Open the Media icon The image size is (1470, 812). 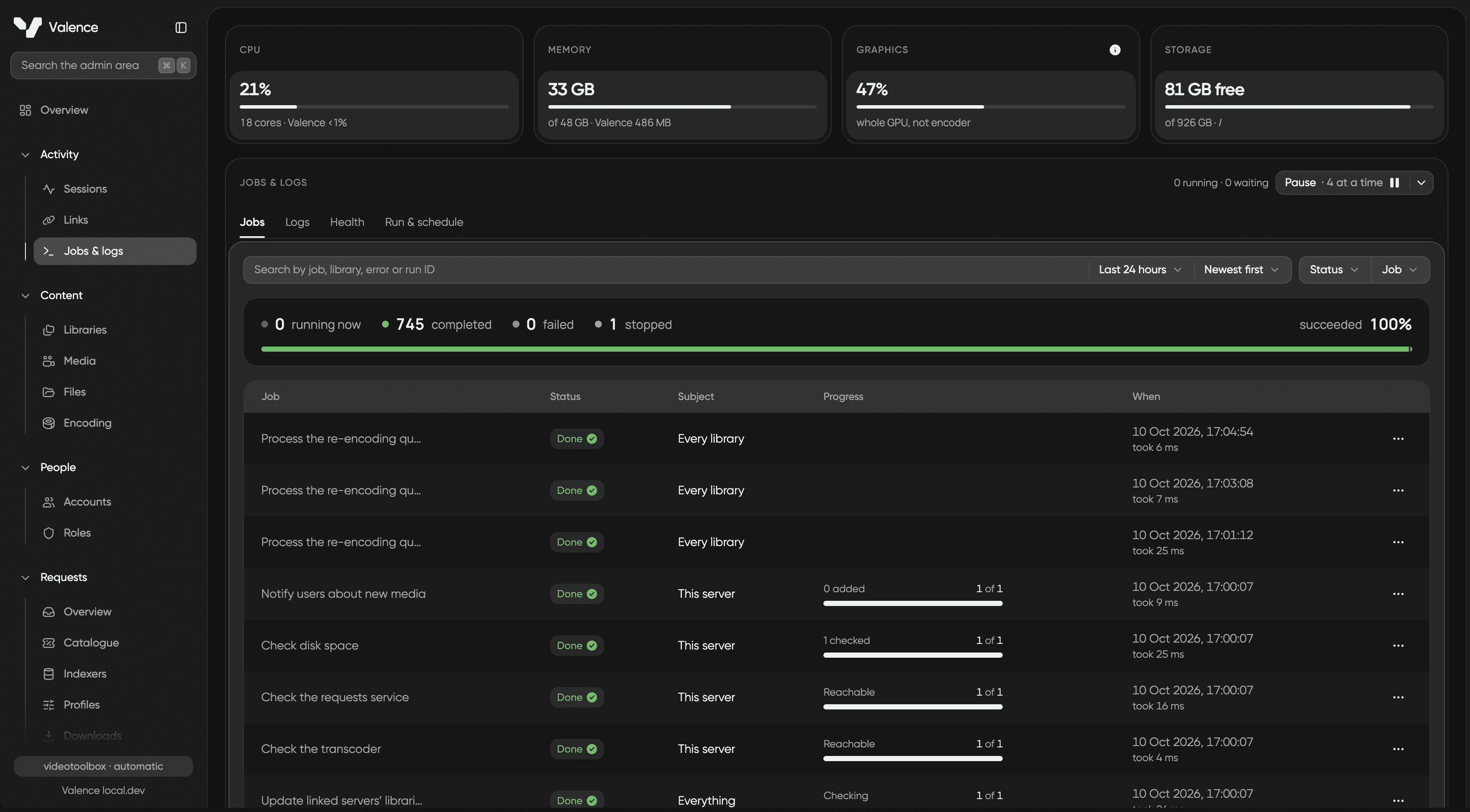pos(49,361)
